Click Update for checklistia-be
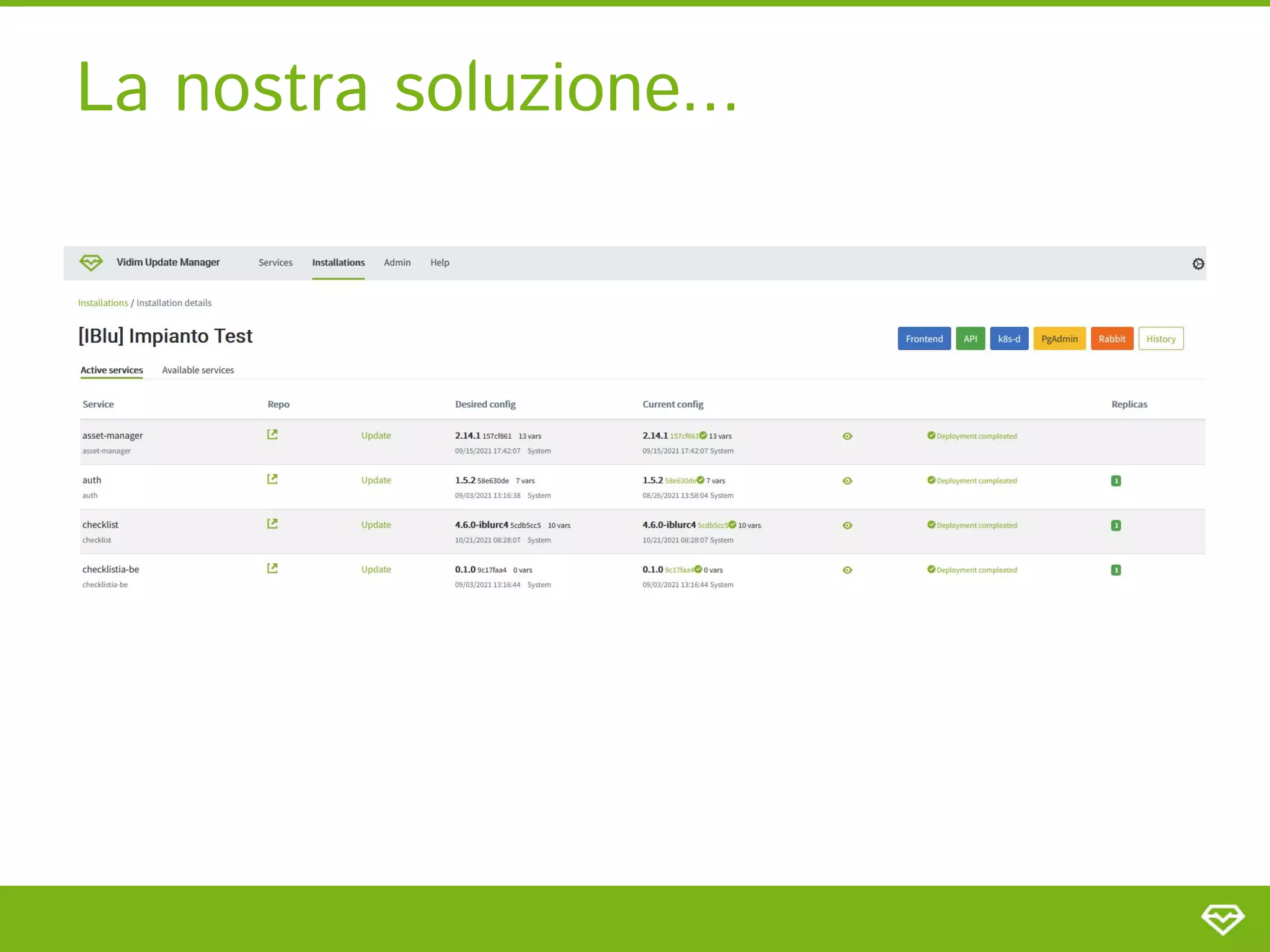The width and height of the screenshot is (1270, 952). point(376,570)
